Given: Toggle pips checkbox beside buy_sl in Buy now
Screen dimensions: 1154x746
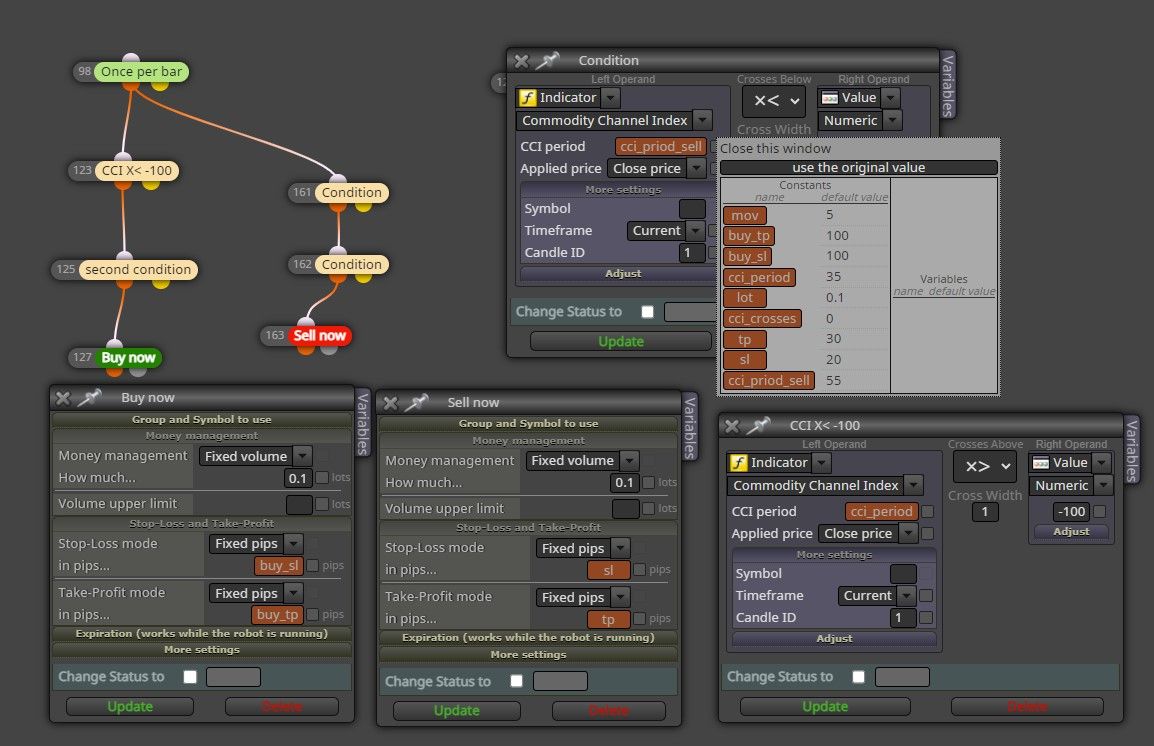Looking at the screenshot, I should pyautogui.click(x=313, y=565).
